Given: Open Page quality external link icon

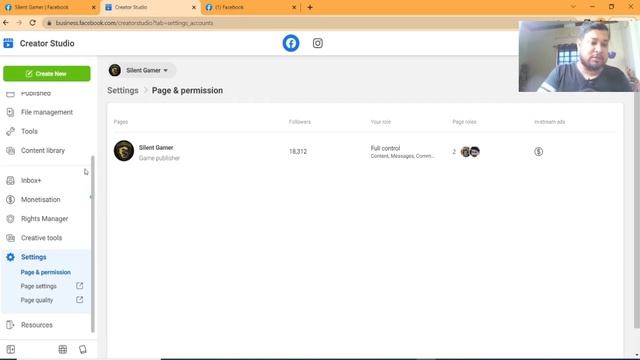Looking at the screenshot, I should click(80, 300).
